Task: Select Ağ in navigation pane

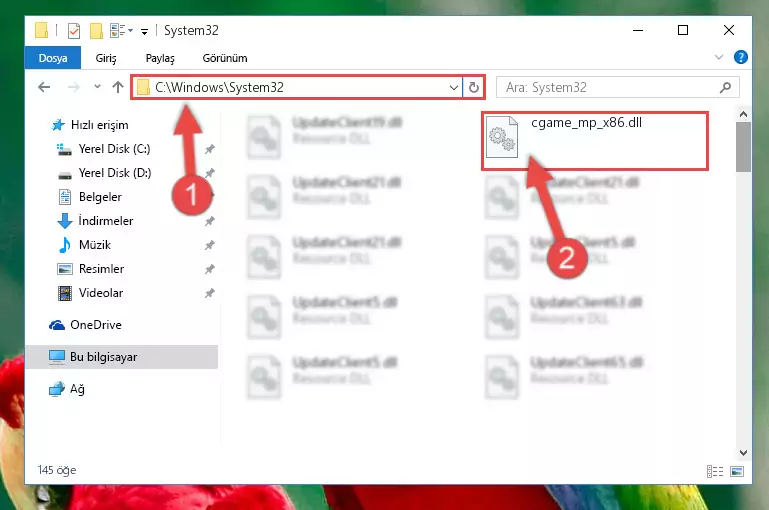Action: (x=77, y=389)
